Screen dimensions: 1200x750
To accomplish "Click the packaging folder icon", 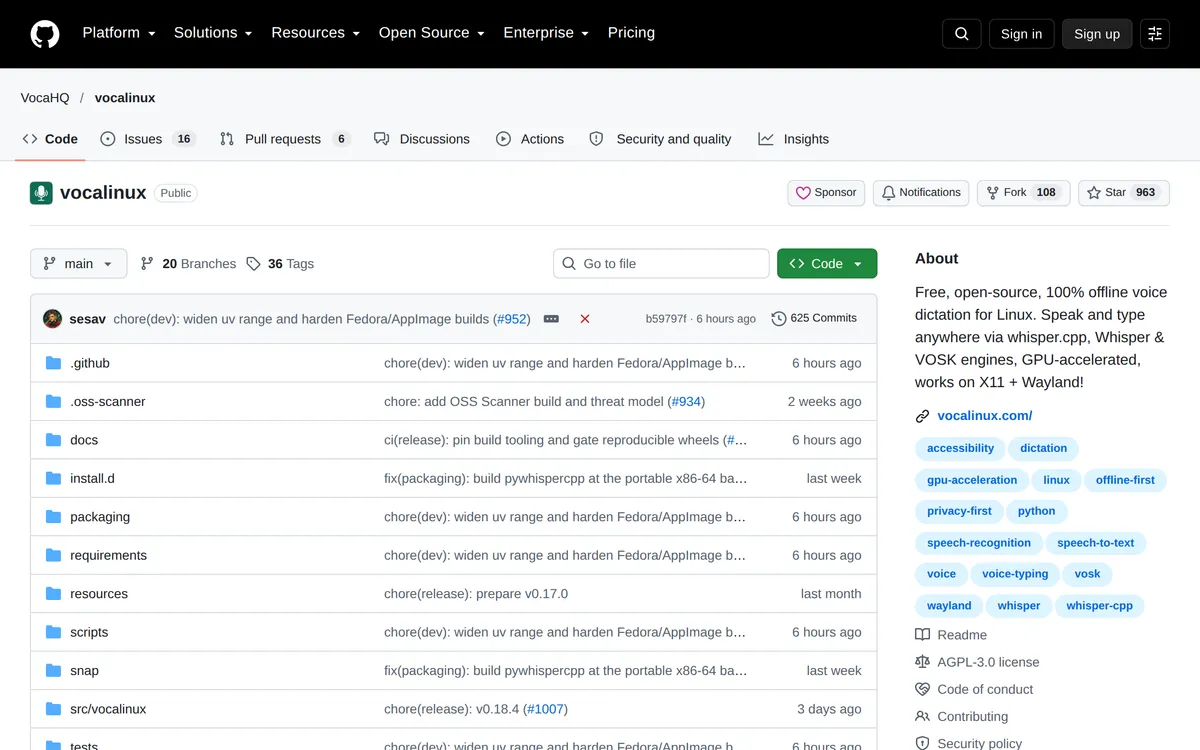I will pyautogui.click(x=53, y=517).
